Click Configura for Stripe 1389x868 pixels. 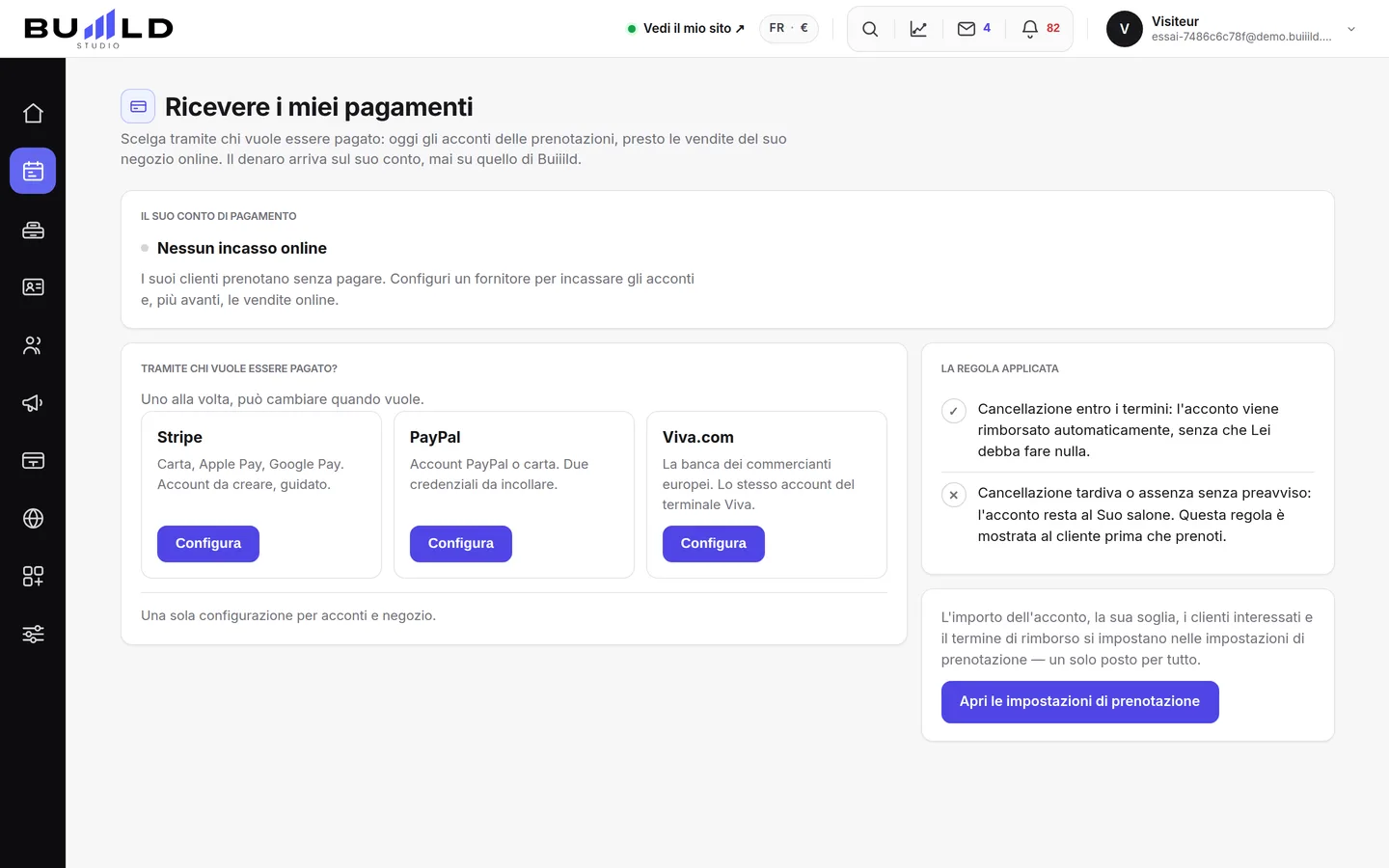tap(208, 544)
